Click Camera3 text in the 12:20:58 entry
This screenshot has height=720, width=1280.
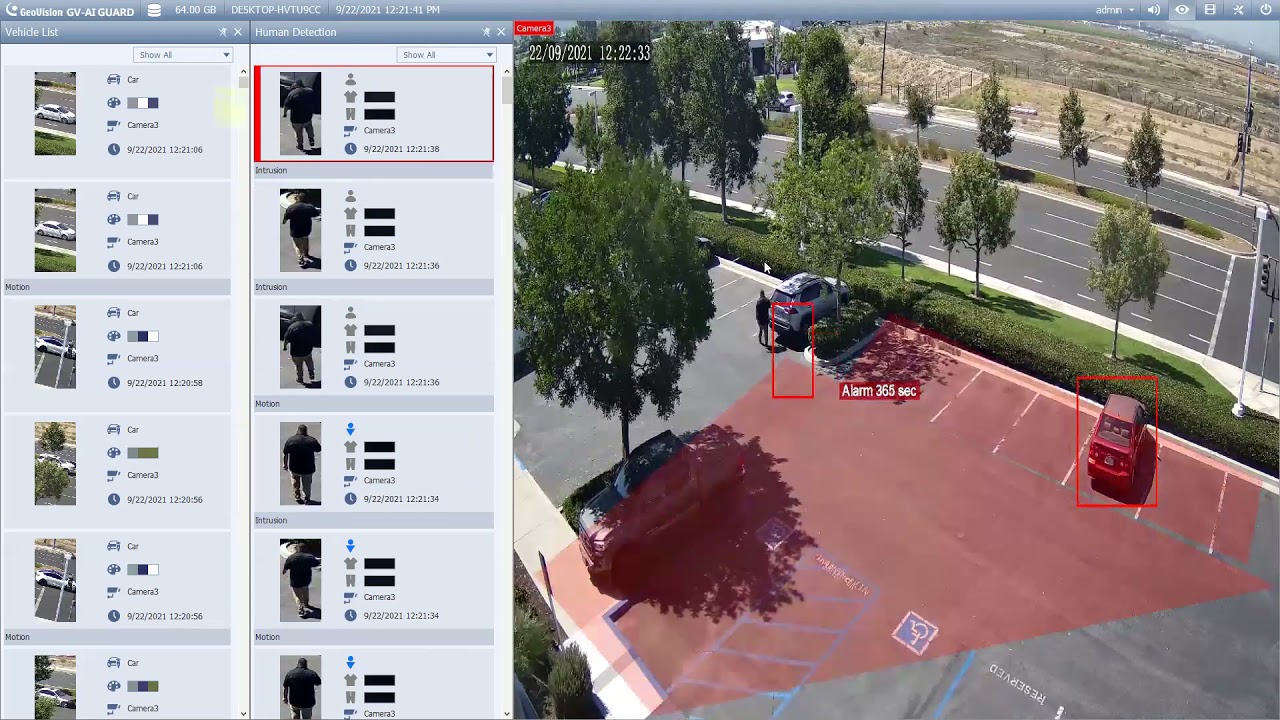(x=143, y=358)
